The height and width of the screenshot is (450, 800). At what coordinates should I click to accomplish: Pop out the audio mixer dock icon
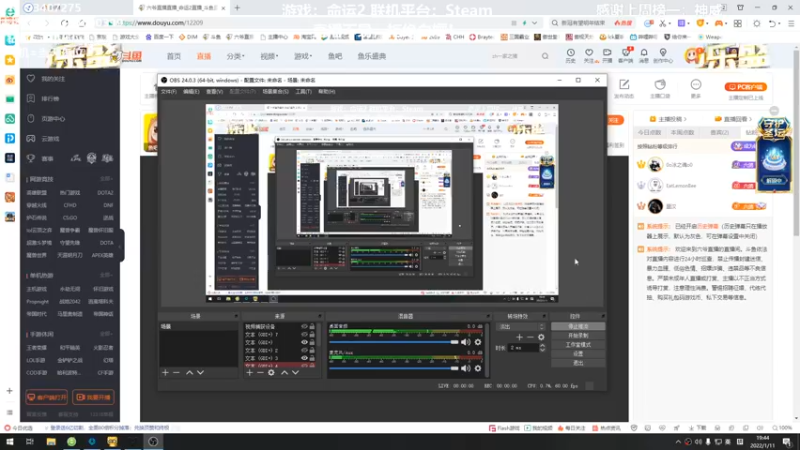click(488, 316)
